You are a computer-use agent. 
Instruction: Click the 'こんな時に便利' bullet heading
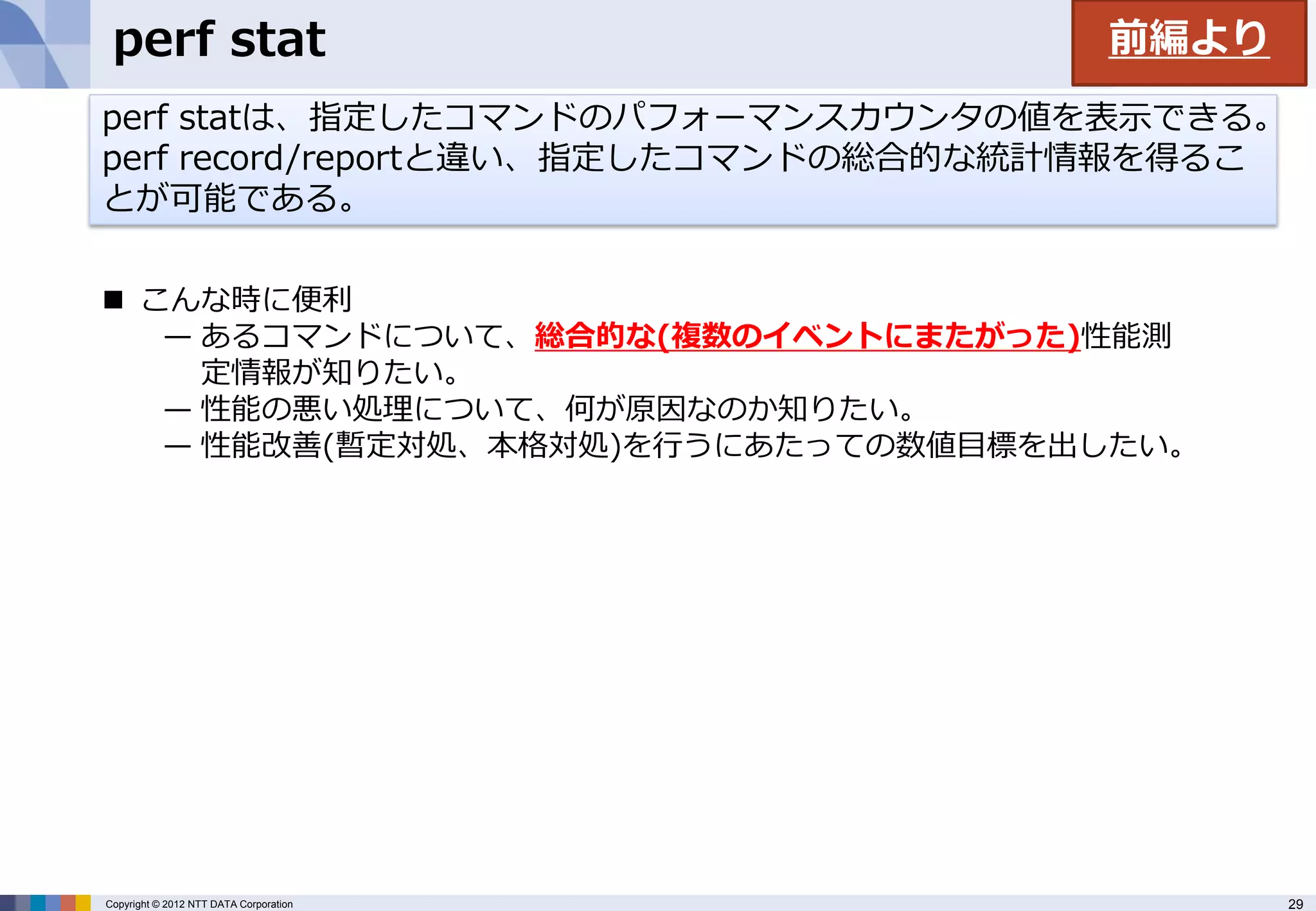[246, 299]
